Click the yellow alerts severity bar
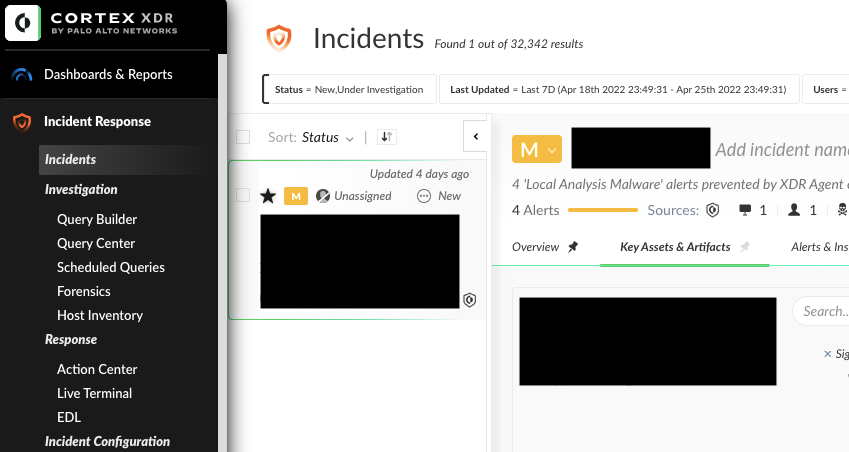This screenshot has width=849, height=452. point(603,210)
